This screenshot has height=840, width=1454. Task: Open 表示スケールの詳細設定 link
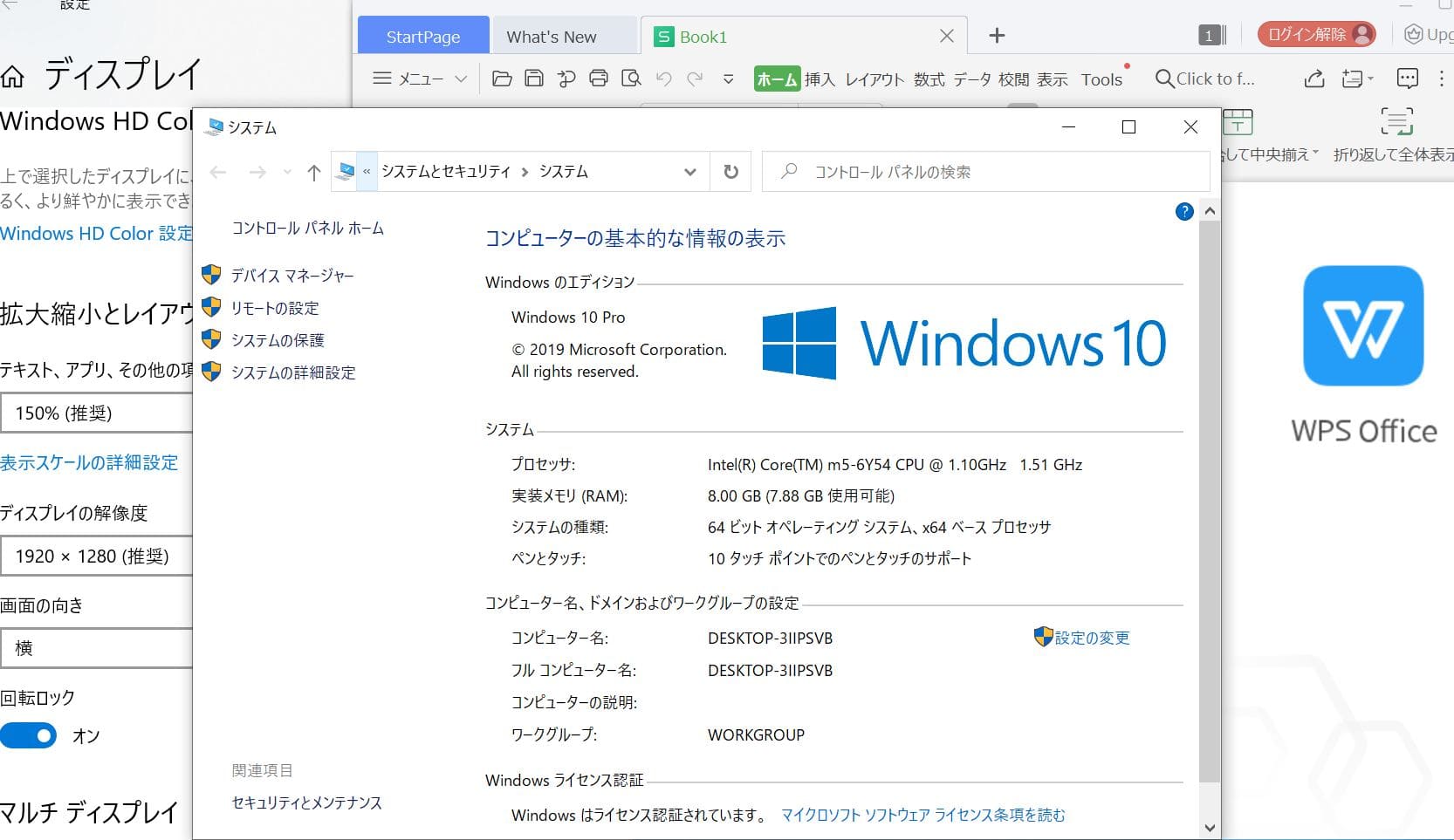[x=89, y=462]
